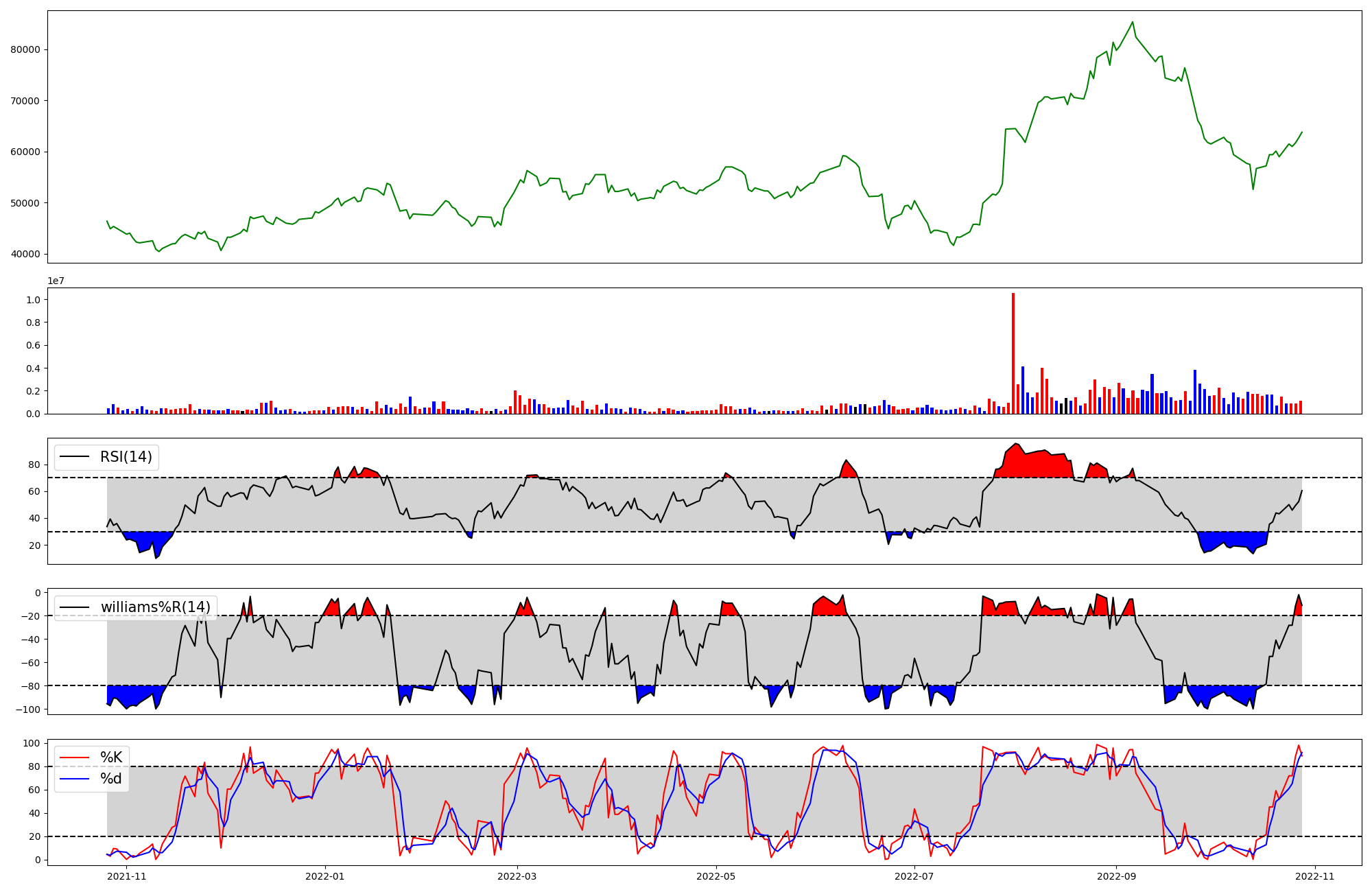Click the 2022-07 date label
The image size is (1372, 892).
click(914, 876)
